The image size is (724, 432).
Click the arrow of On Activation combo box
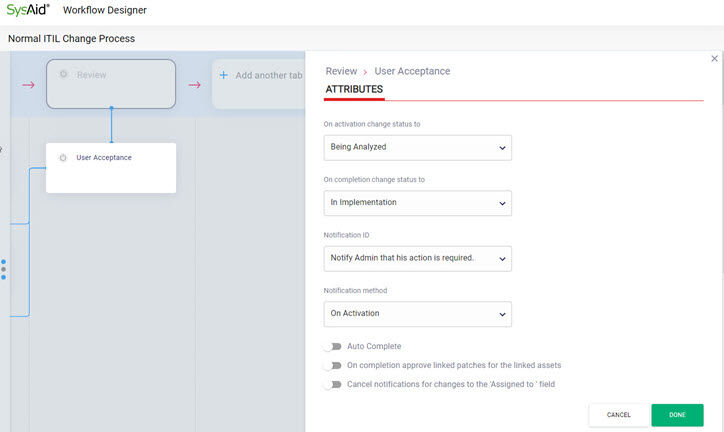coord(502,314)
